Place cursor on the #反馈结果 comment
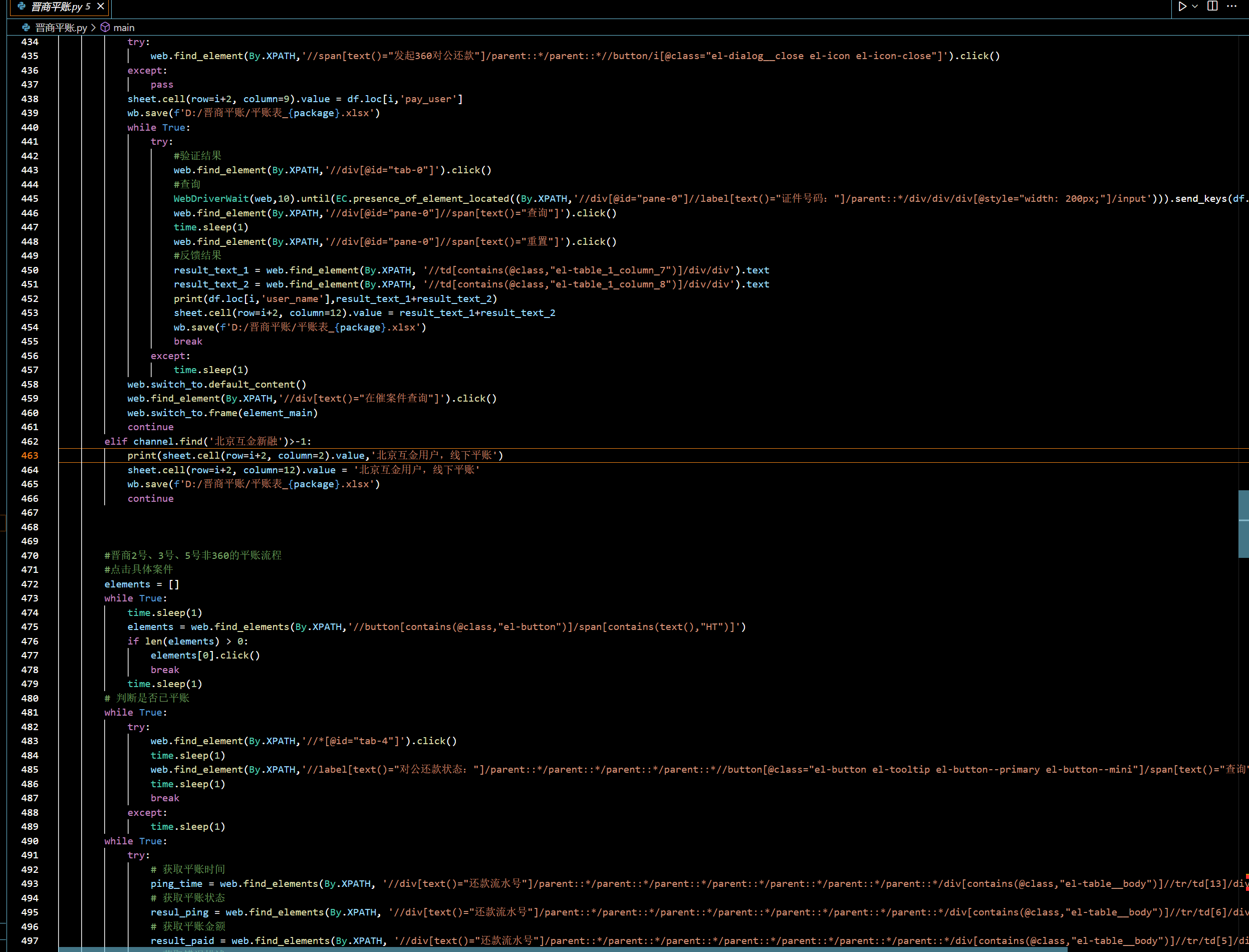The height and width of the screenshot is (952, 1249). [x=197, y=255]
